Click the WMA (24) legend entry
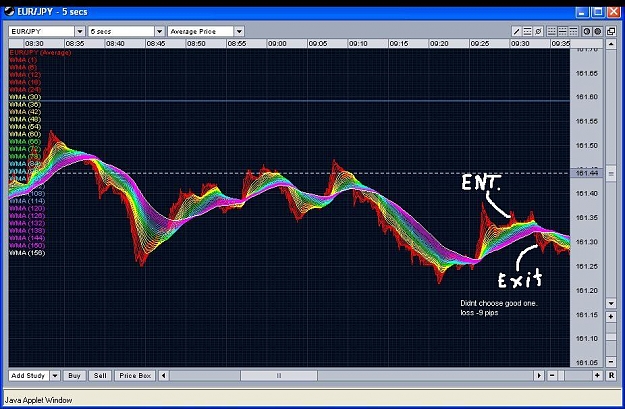This screenshot has width=625, height=409. click(x=25, y=90)
